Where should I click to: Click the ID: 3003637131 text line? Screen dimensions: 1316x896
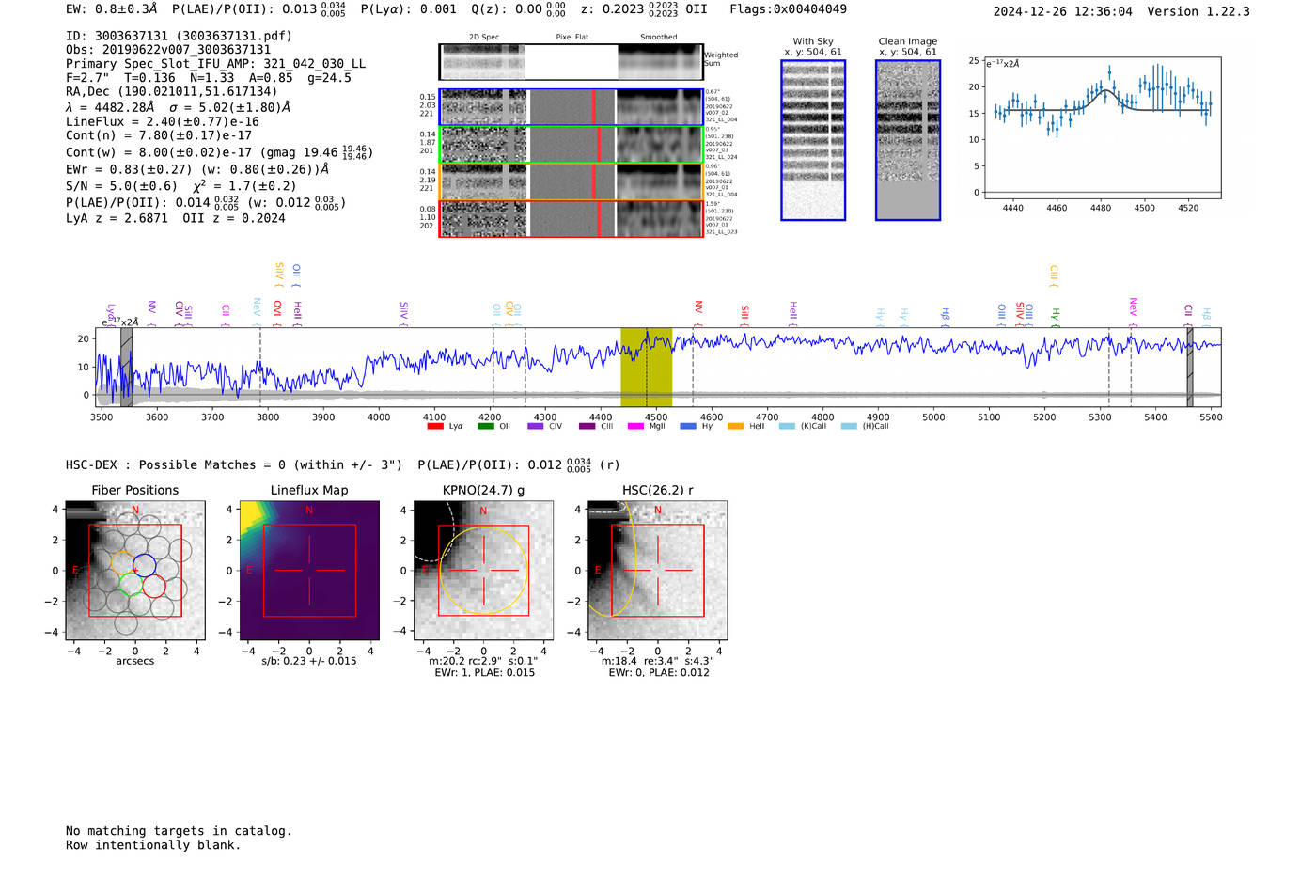click(x=179, y=36)
